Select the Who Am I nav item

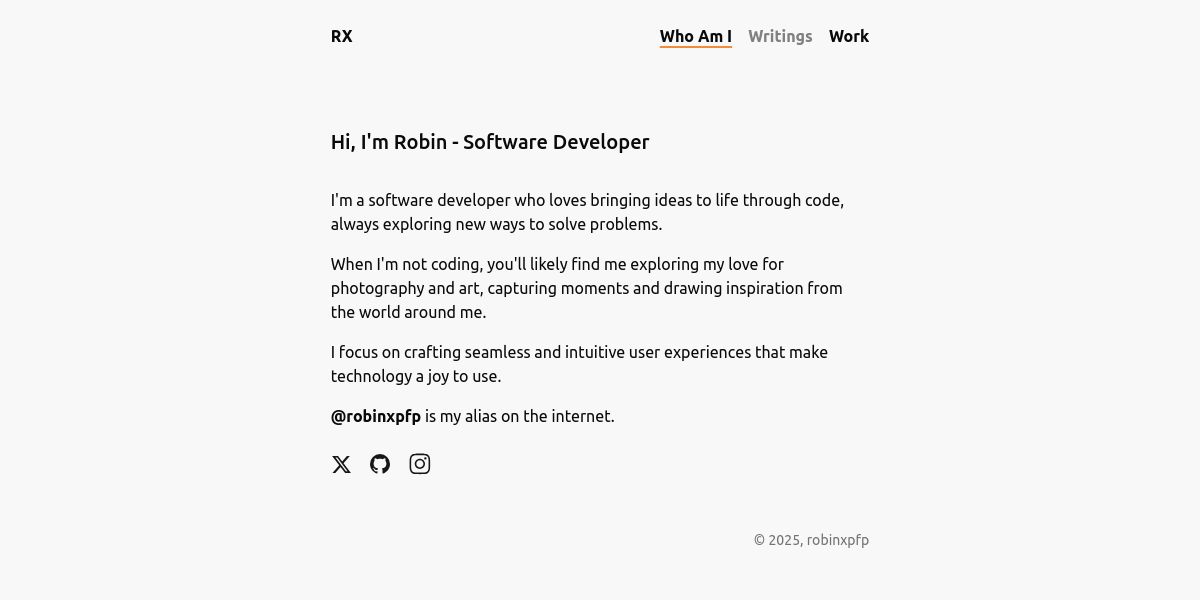pos(696,36)
